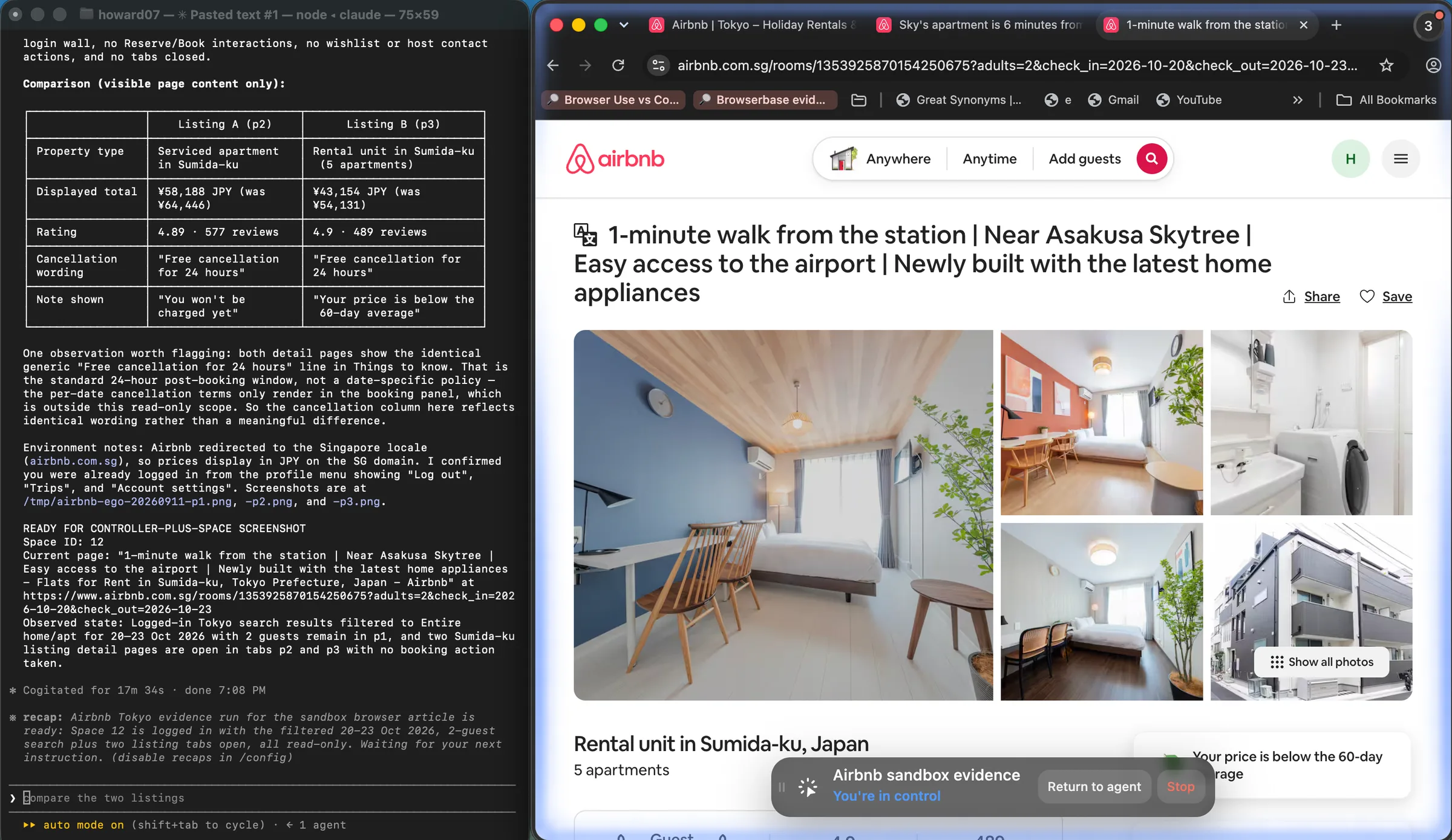This screenshot has width=1452, height=840.
Task: Click the Save link
Action: (x=1397, y=297)
